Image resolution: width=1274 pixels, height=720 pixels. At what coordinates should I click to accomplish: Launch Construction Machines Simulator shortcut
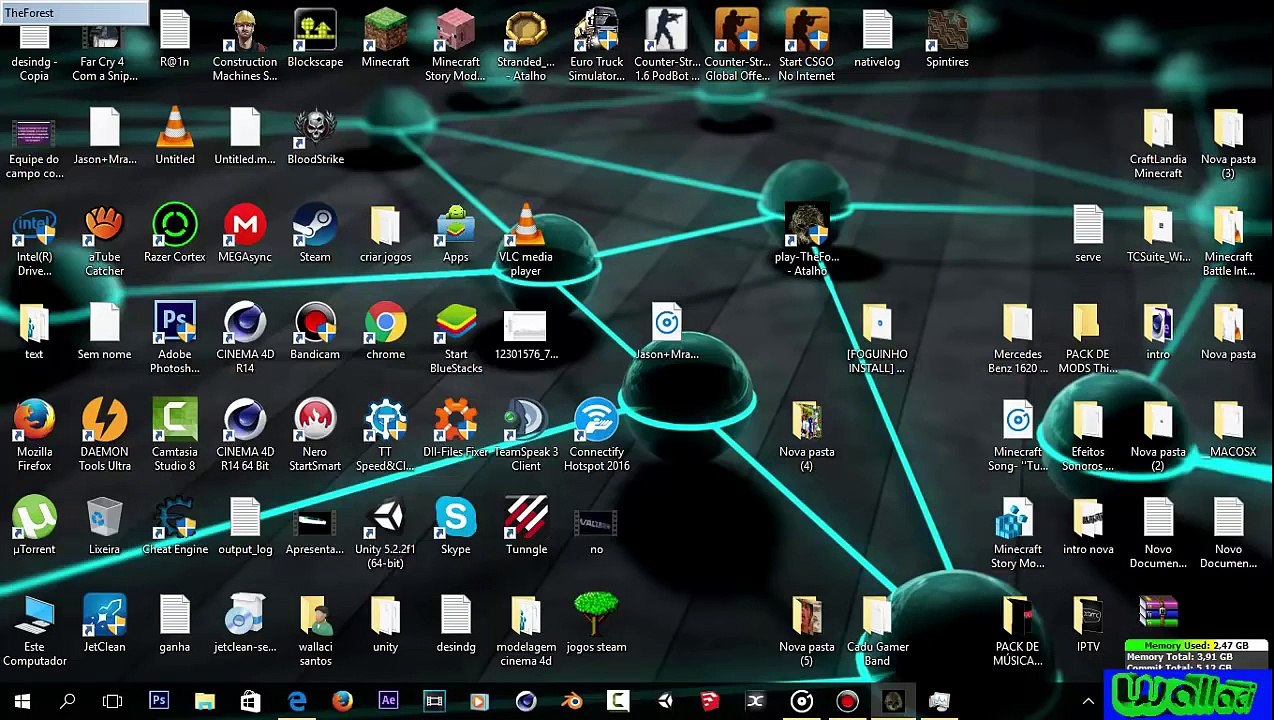tap(245, 47)
